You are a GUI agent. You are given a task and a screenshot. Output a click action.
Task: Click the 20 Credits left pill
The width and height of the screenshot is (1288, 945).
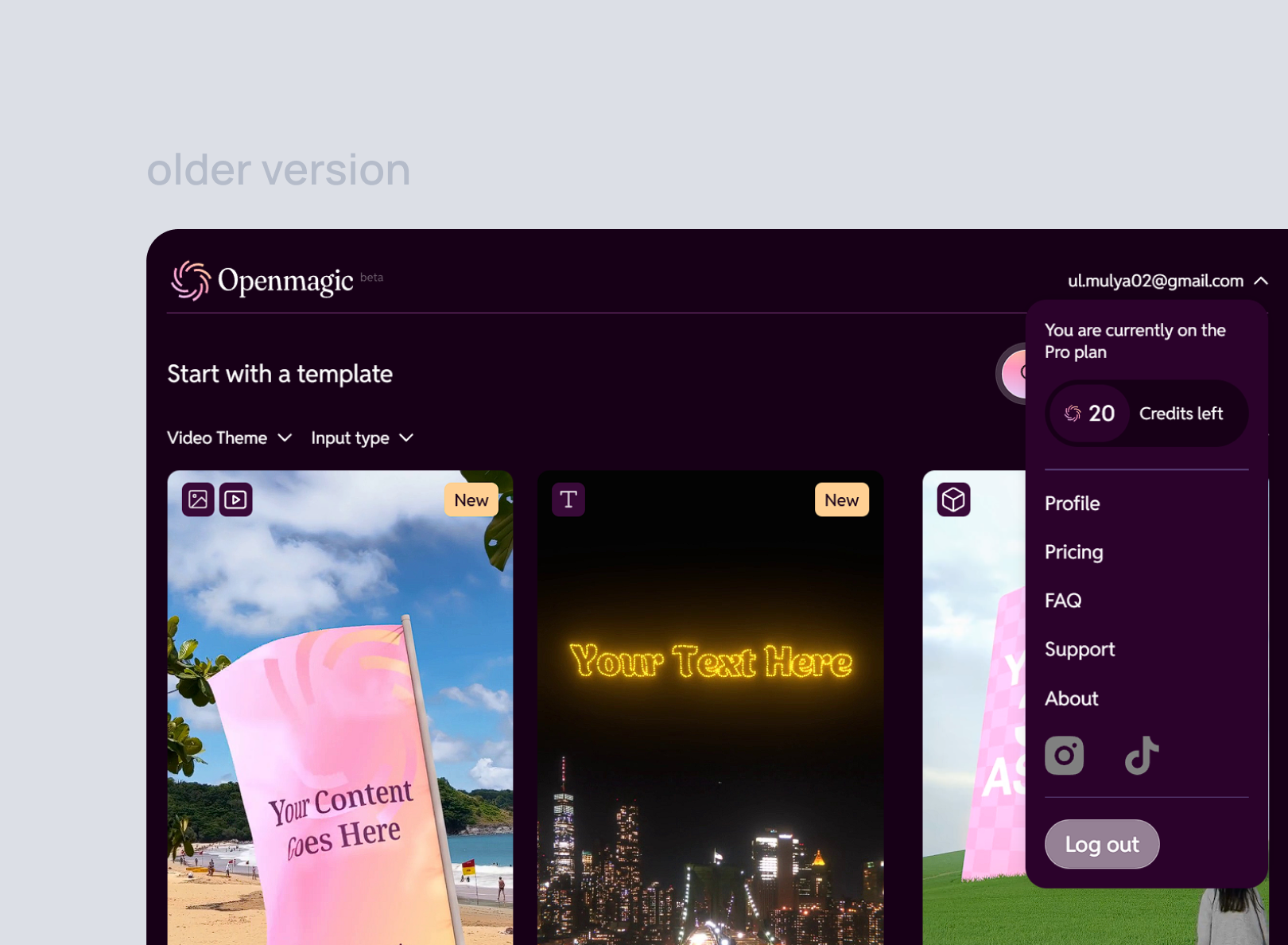(1146, 414)
